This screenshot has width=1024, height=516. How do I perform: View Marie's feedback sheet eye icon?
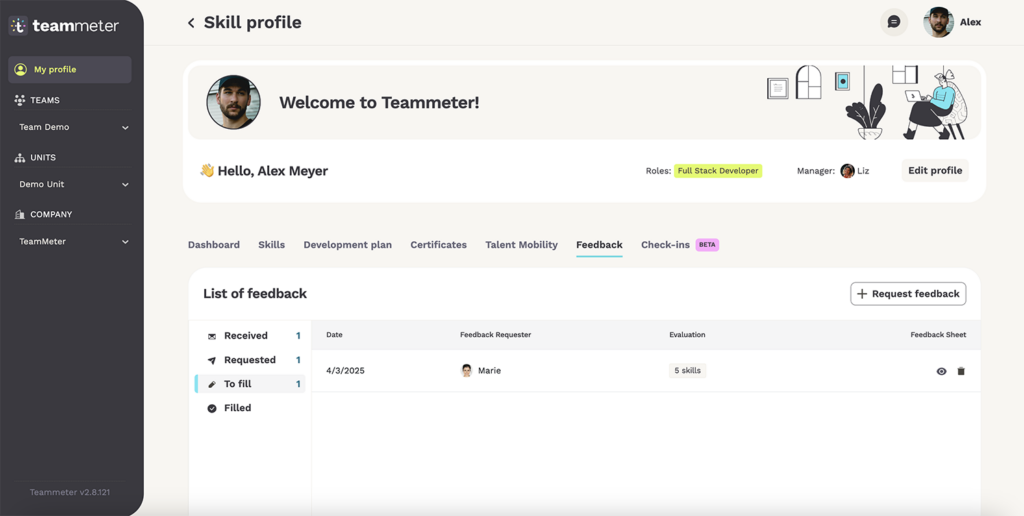coord(941,371)
